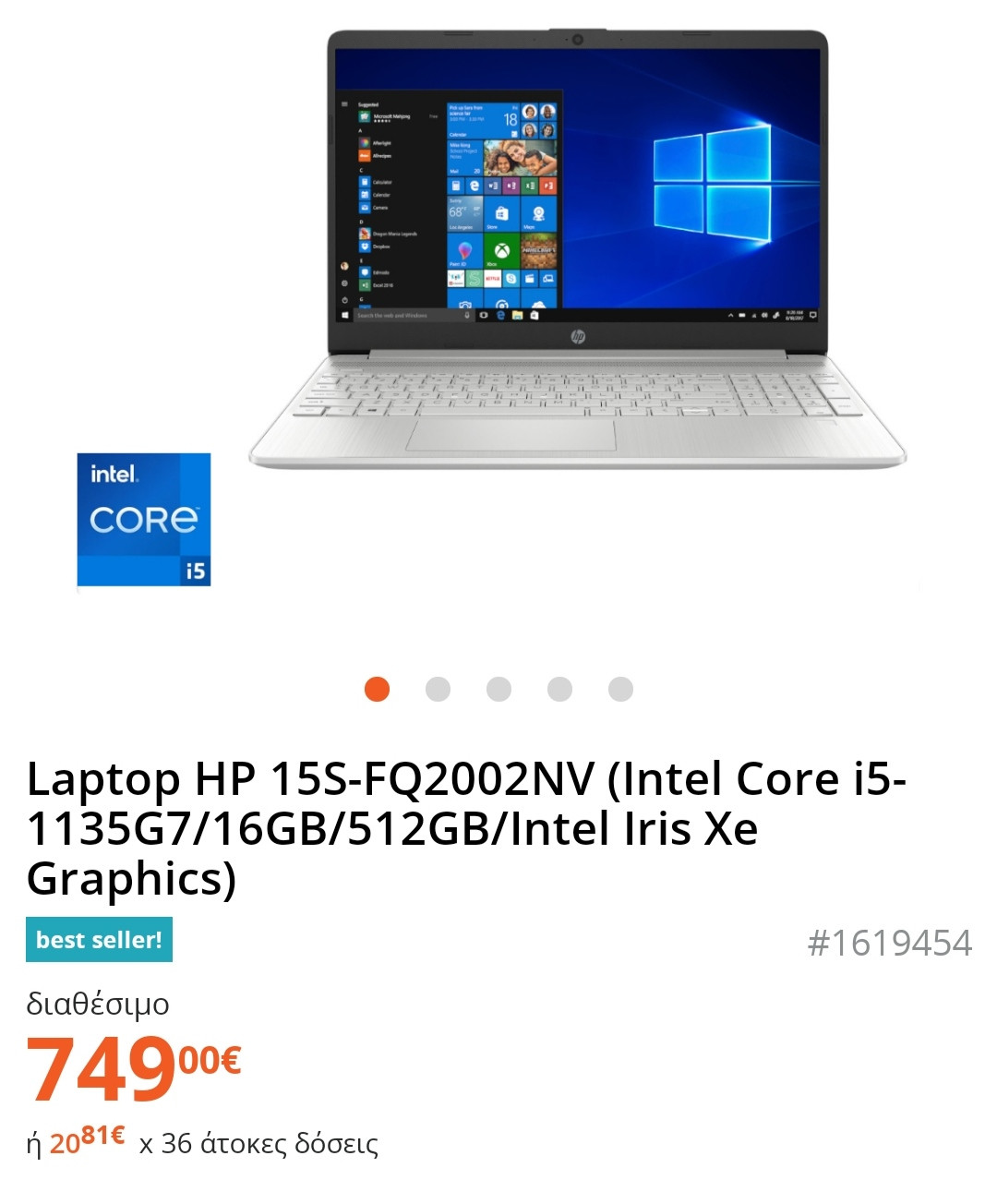Go to the third image dot
This screenshot has width=997, height=1204.
(498, 689)
